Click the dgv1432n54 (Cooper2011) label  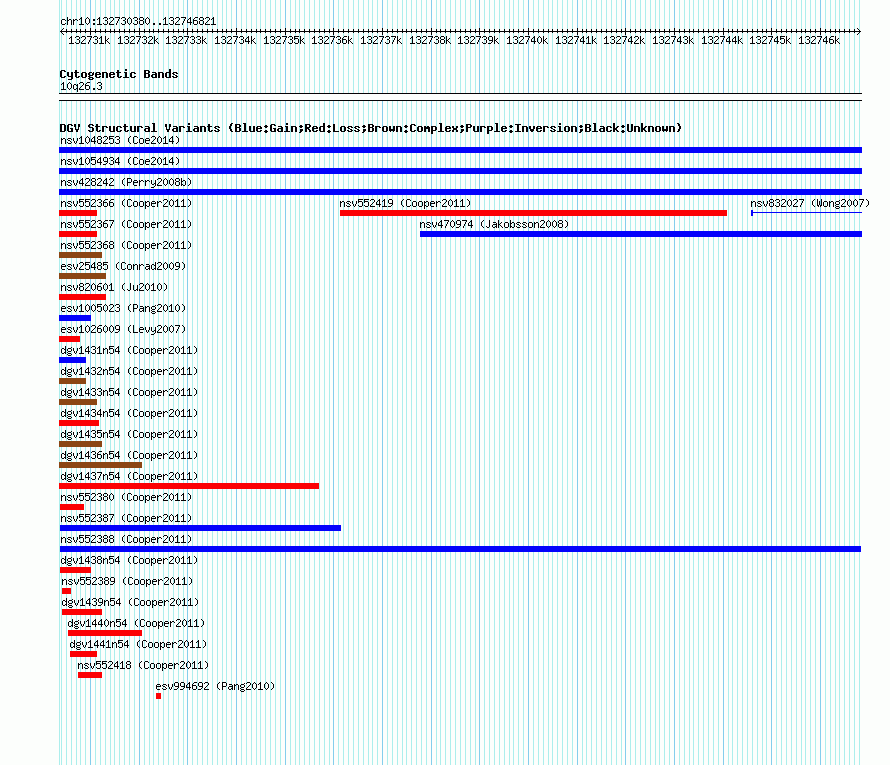129,371
